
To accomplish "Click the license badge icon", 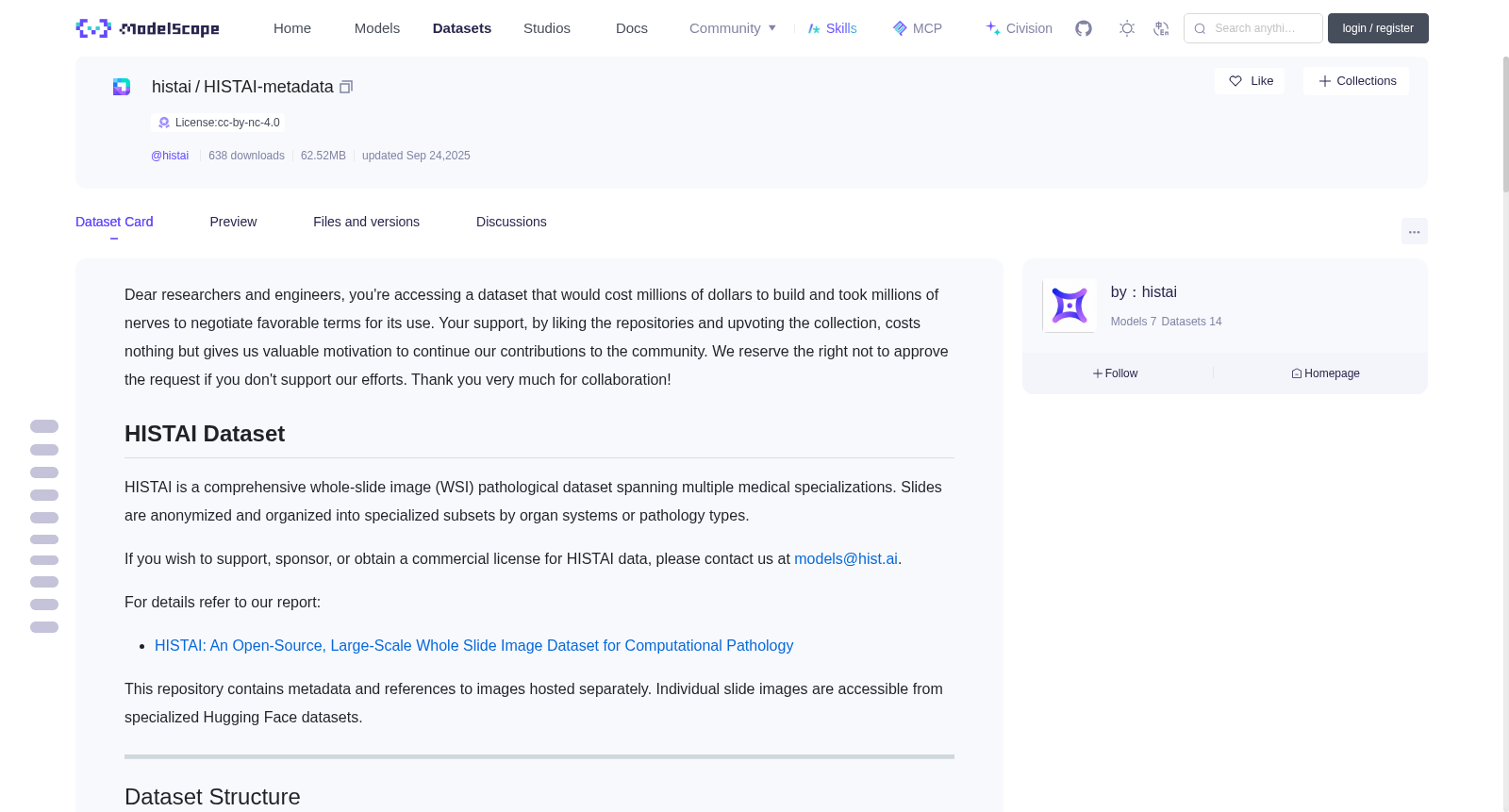I will [x=164, y=123].
